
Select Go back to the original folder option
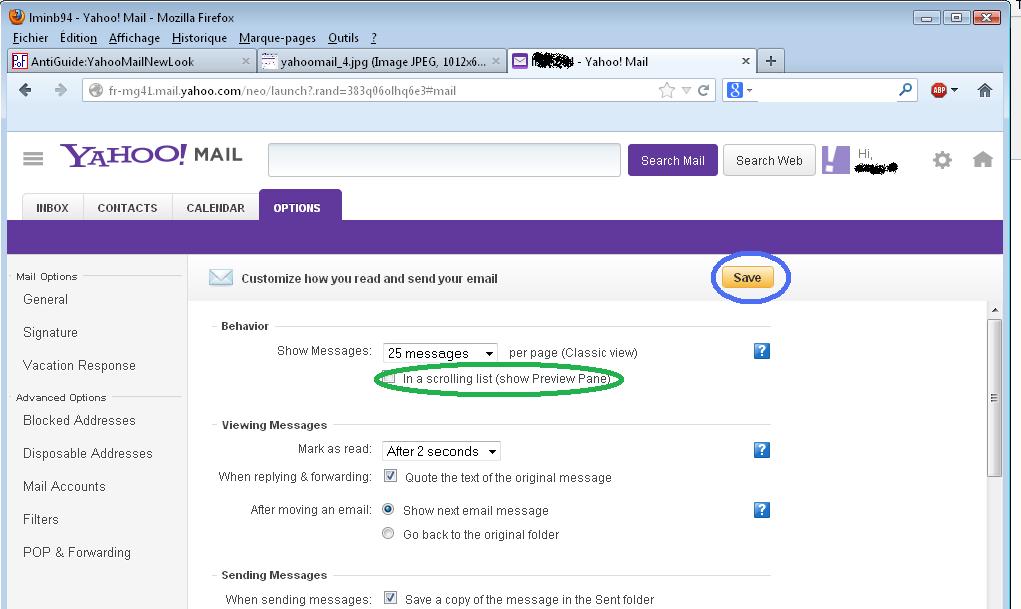388,533
